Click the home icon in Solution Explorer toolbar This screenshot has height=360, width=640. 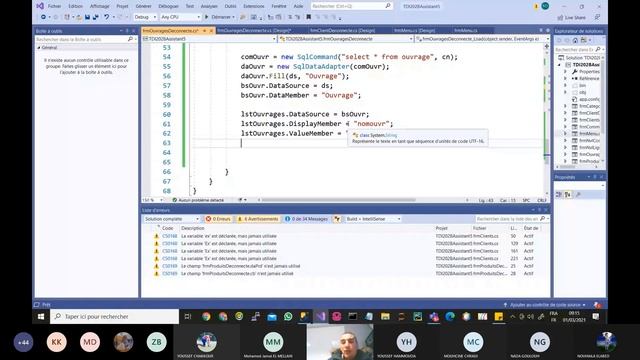click(575, 40)
